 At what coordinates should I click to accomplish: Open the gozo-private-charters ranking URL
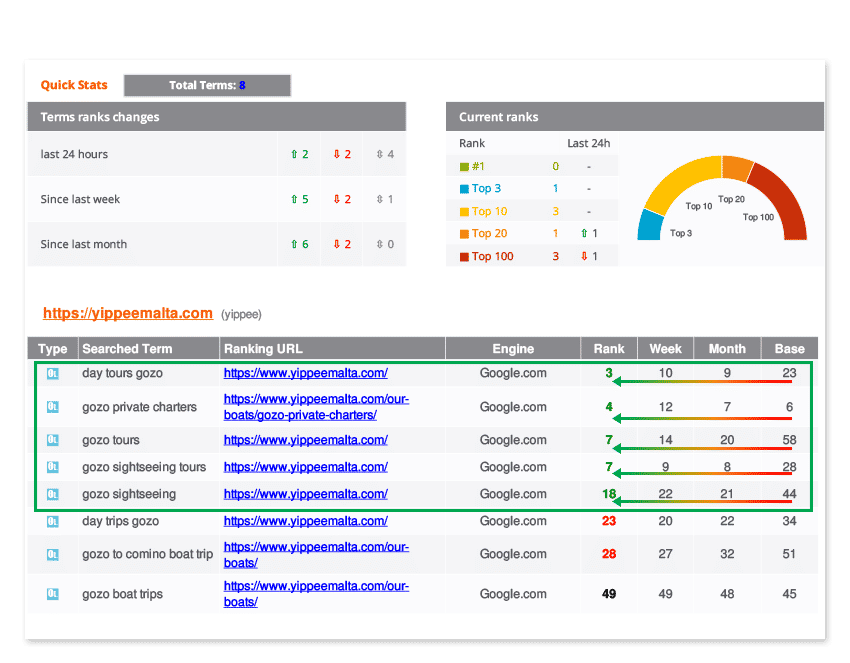click(x=316, y=407)
